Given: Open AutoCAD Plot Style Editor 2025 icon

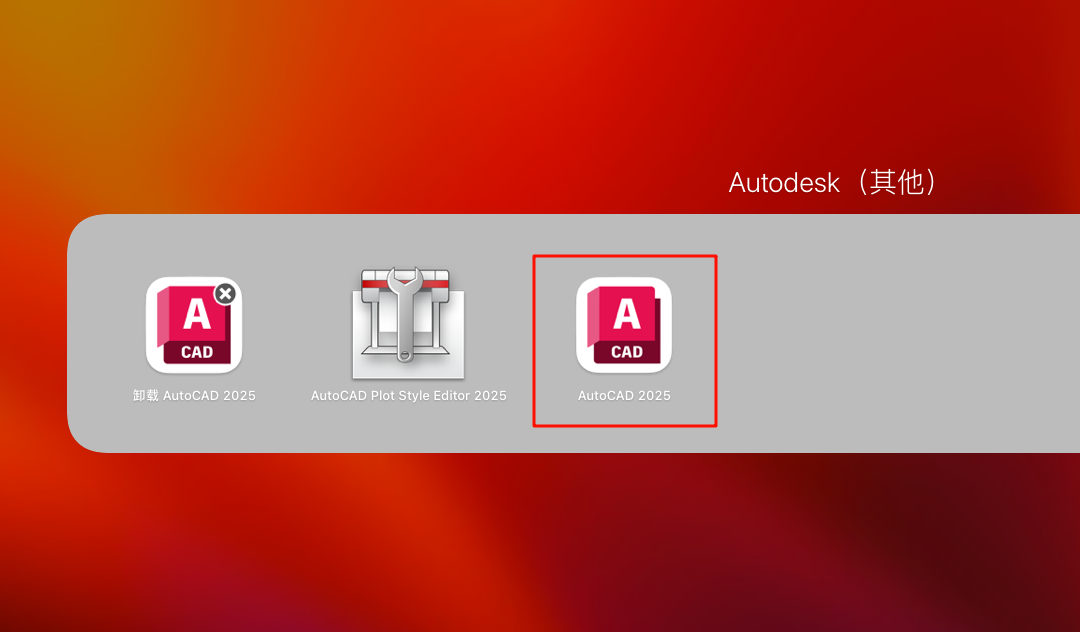Looking at the screenshot, I should pos(408,323).
